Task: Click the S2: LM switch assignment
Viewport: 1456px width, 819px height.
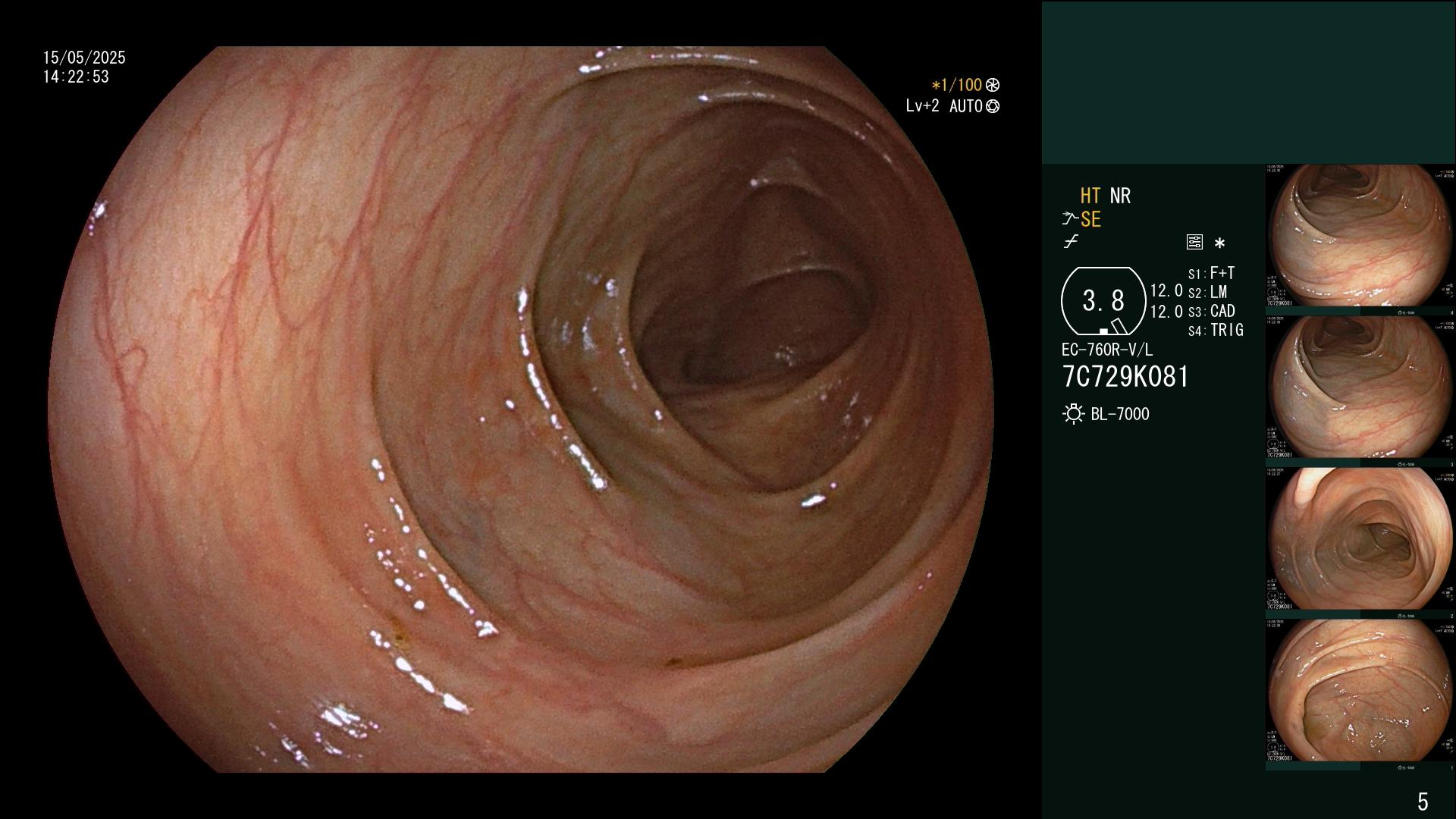Action: (1207, 292)
